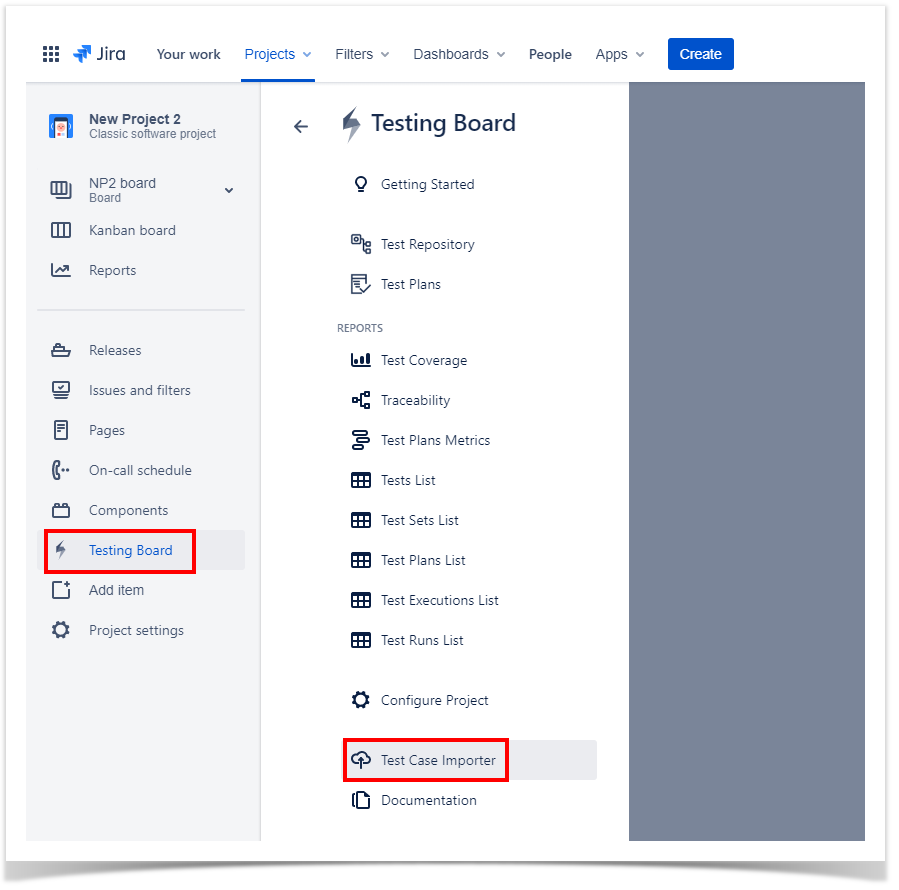The width and height of the screenshot is (899, 890).
Task: Select the Apps menu label
Action: (x=611, y=54)
